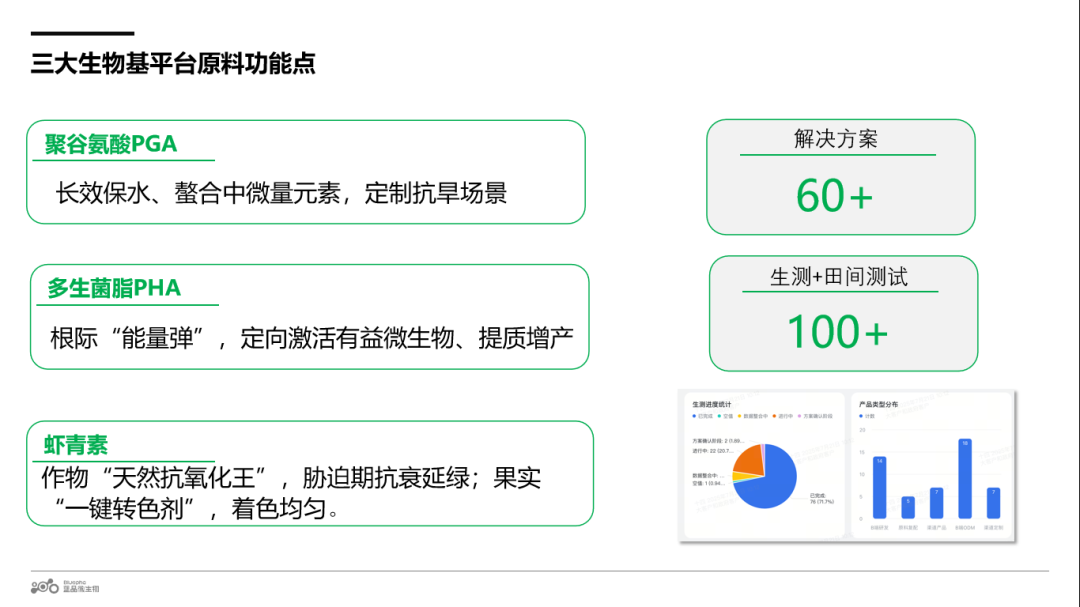
Task: Select the yellow 数据整合中 legend dot icon
Action: click(x=737, y=416)
